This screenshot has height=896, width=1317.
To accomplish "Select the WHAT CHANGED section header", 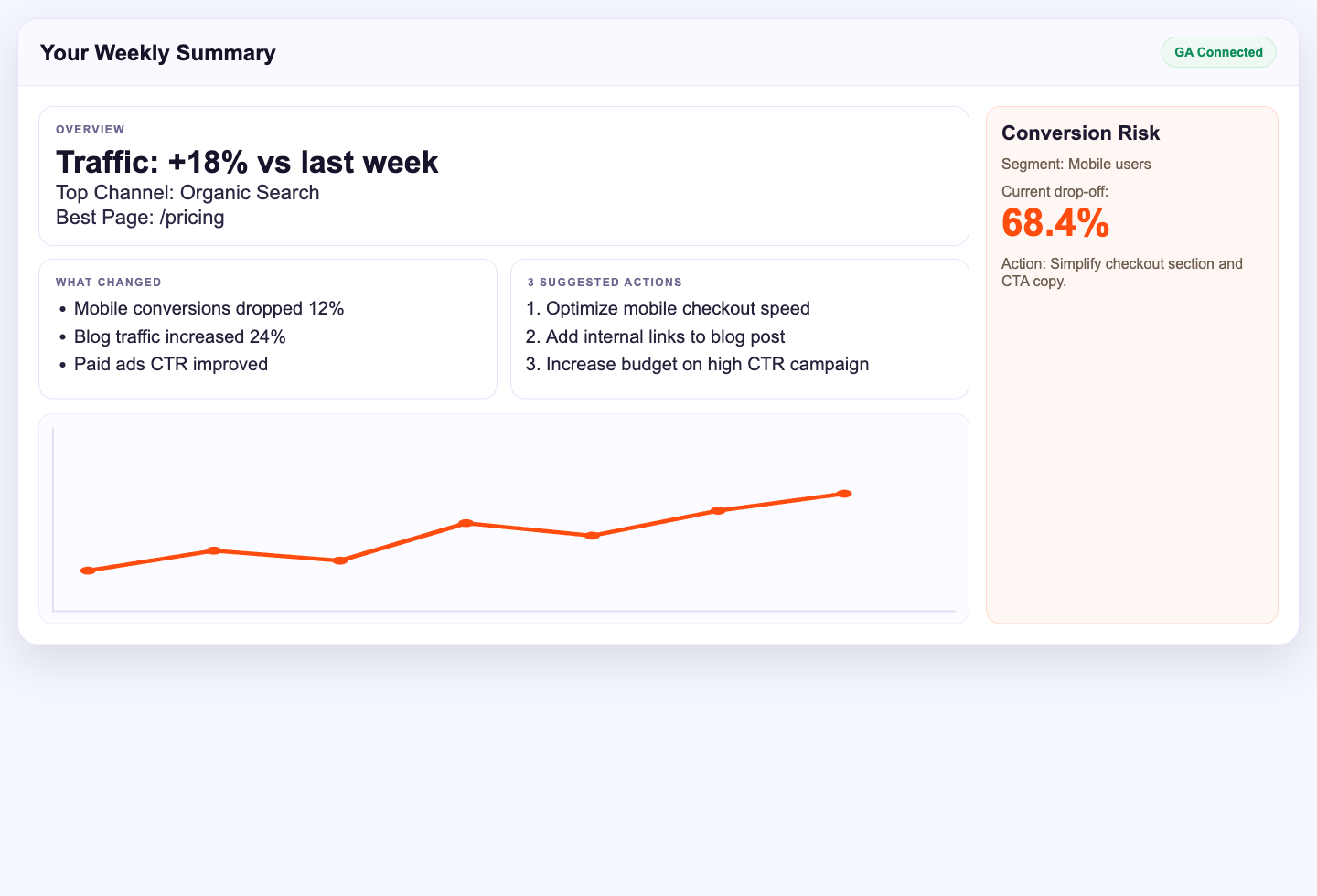I will pos(109,282).
